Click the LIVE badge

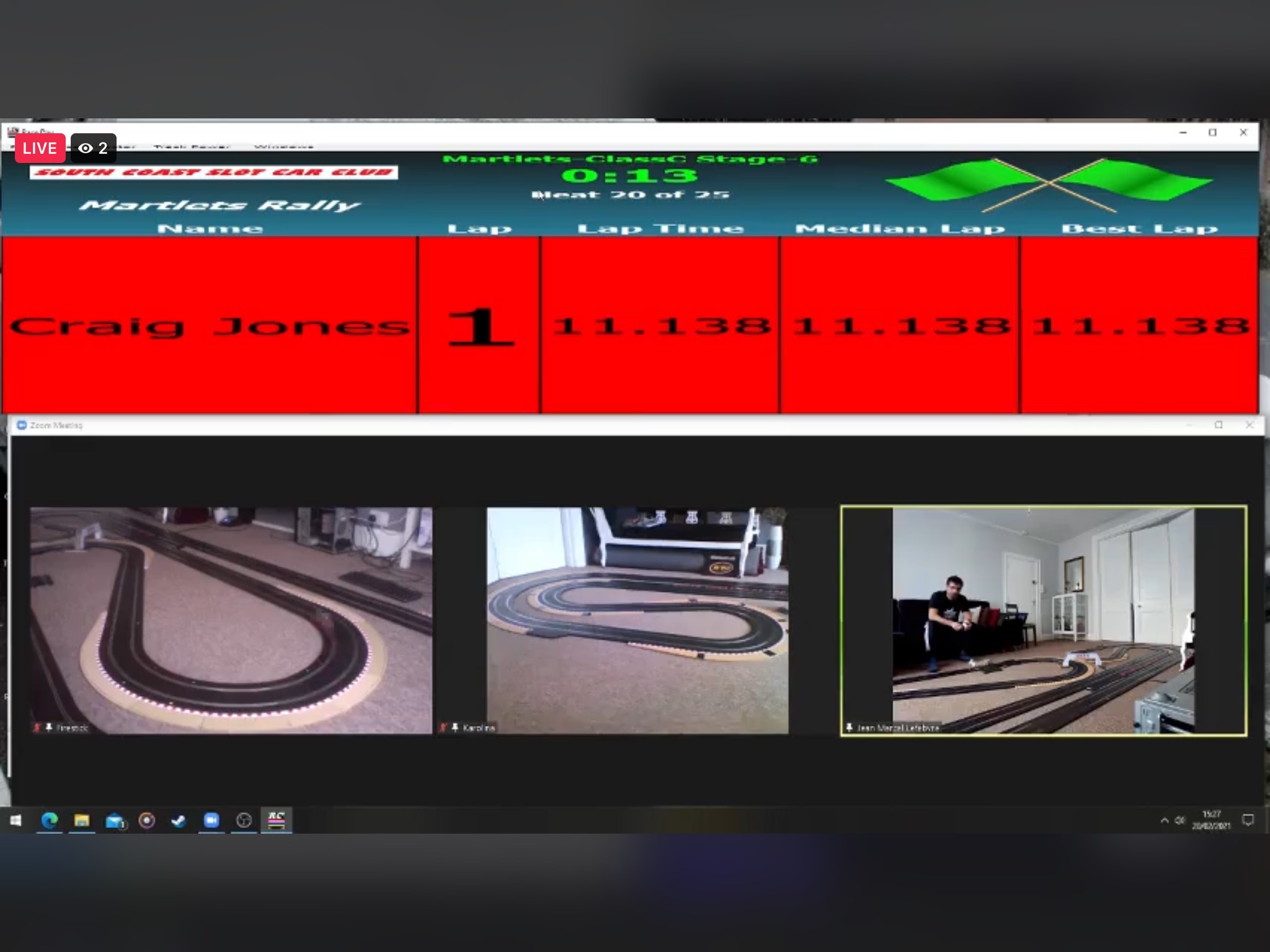tap(40, 148)
